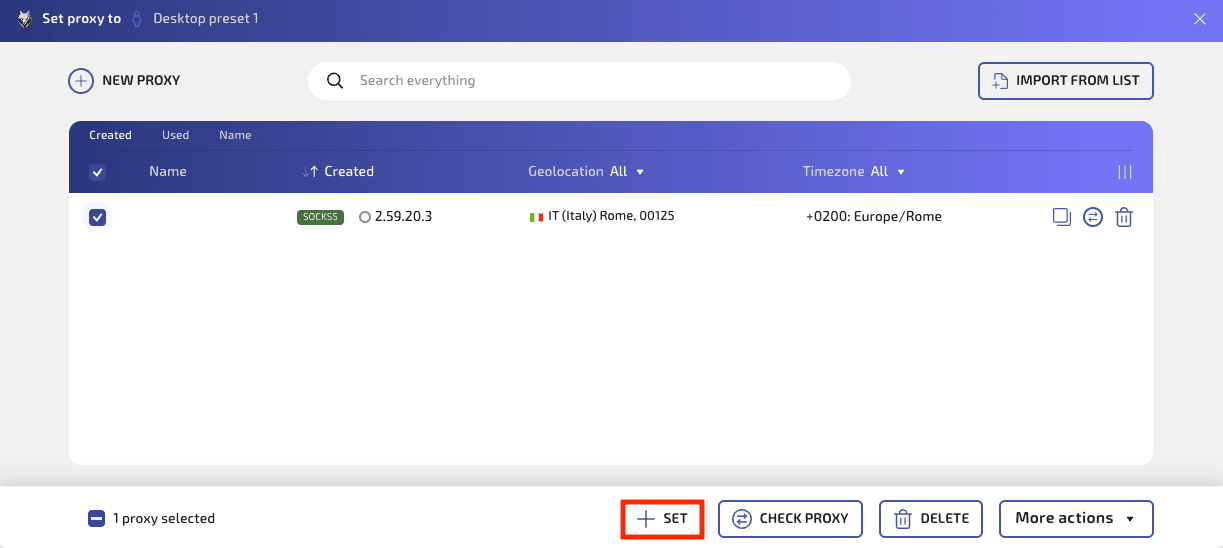1223x548 pixels.
Task: Uncheck the checkbox for proxy 2.59.20.3
Action: (98, 217)
